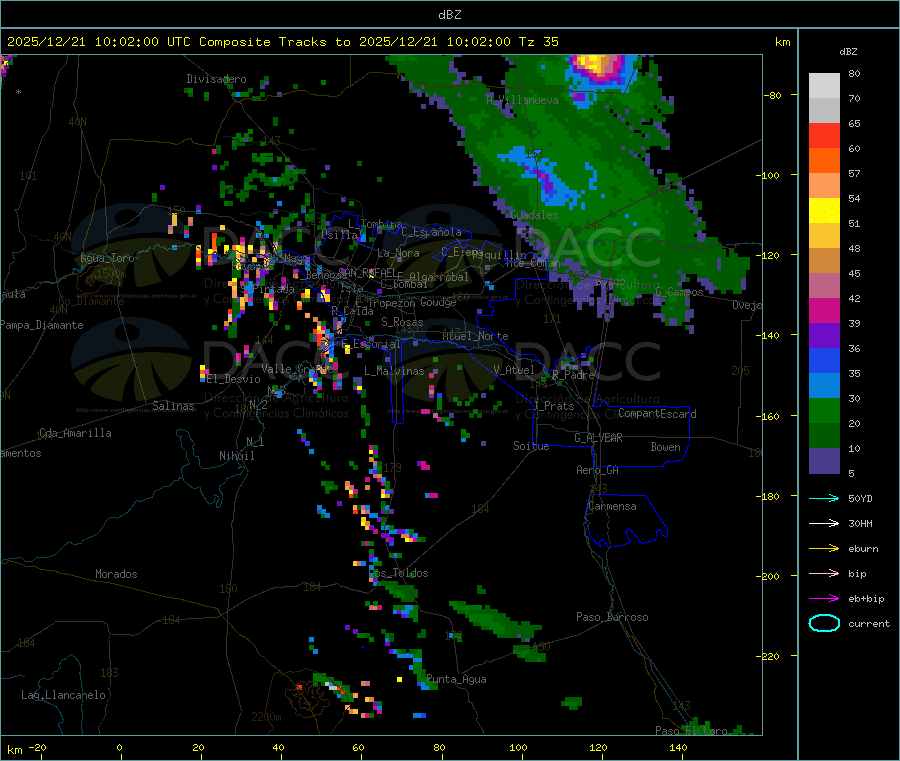Select the magenta swatch between 42 and 39
900x761 pixels.
824,310
